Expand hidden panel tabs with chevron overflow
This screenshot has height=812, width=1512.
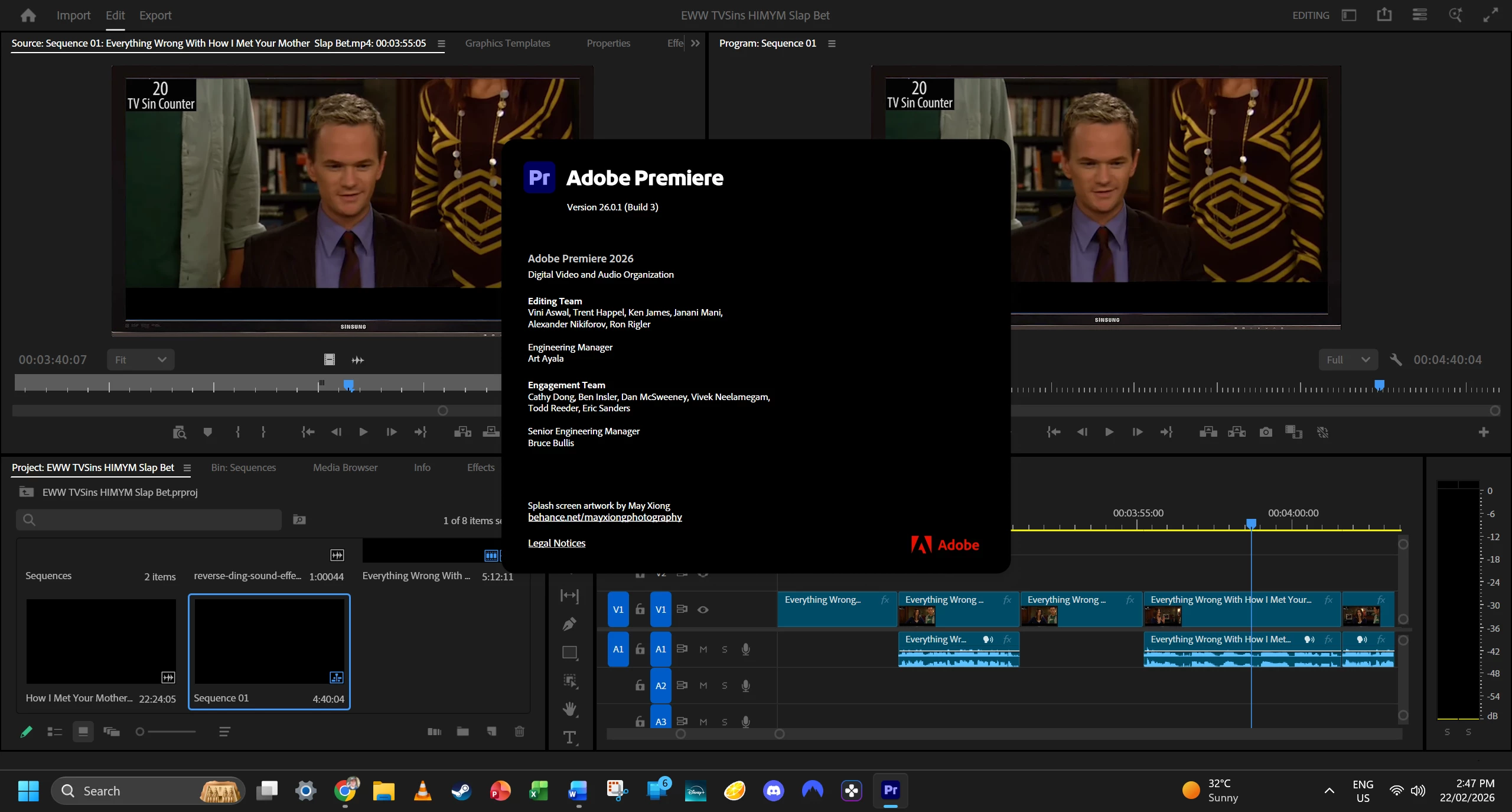695,43
